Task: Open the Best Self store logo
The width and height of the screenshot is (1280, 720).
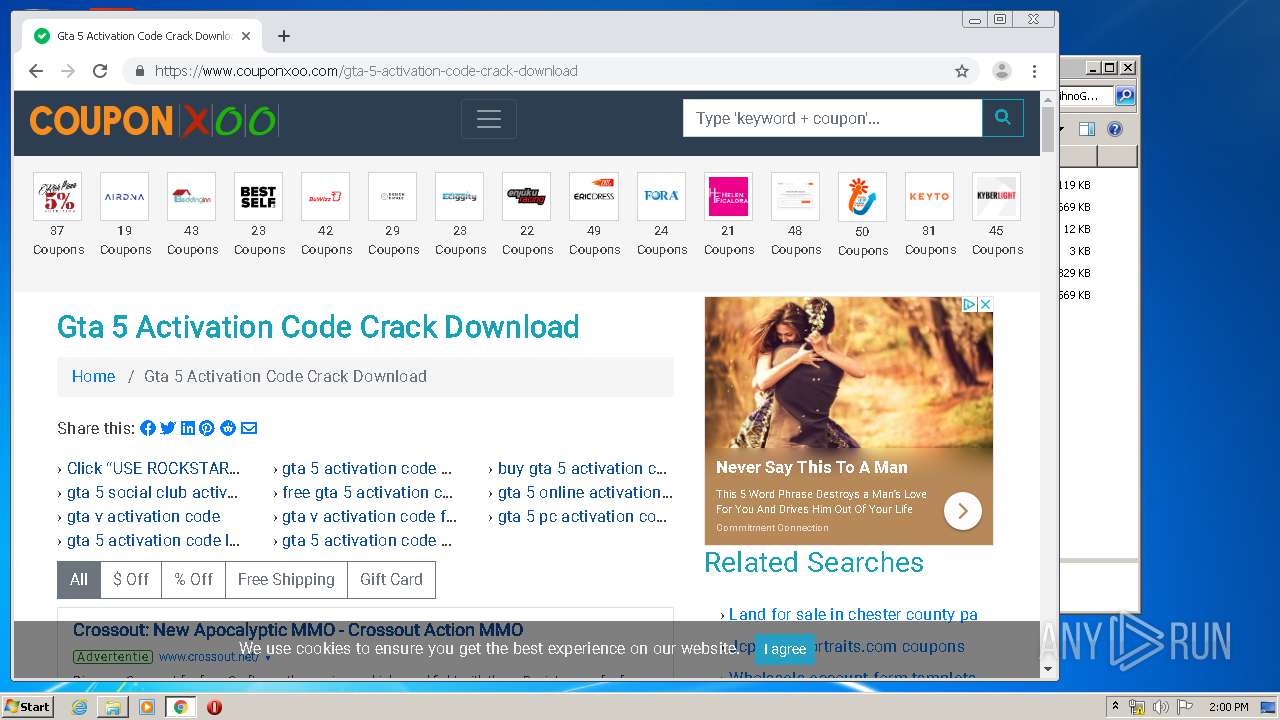Action: 259,196
